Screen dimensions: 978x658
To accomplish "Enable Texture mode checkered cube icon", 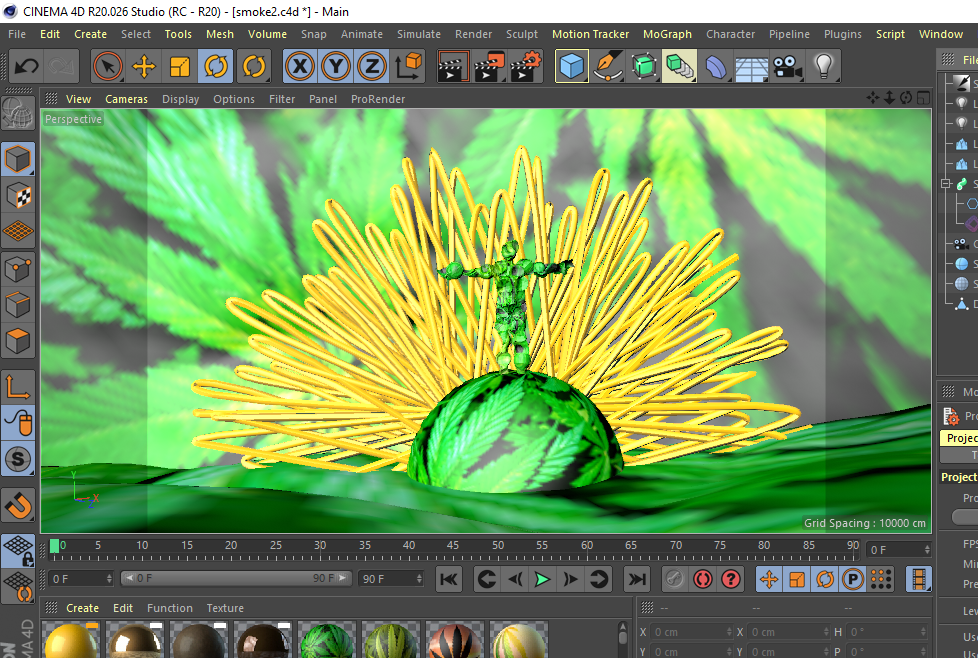I will pyautogui.click(x=17, y=195).
